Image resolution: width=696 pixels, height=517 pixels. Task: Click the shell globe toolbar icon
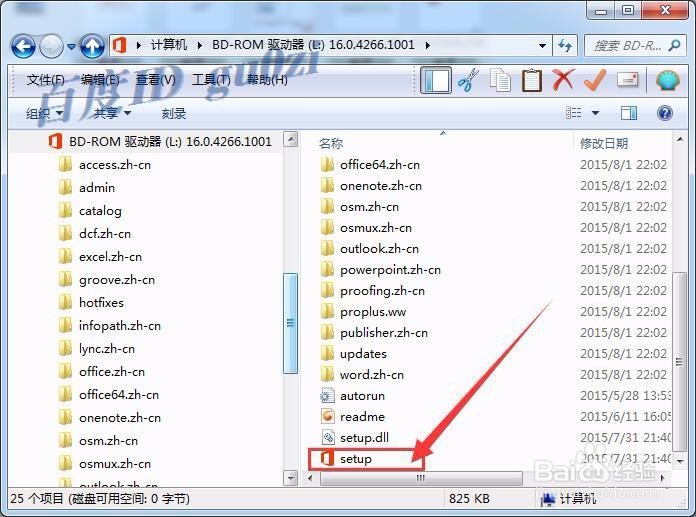667,80
